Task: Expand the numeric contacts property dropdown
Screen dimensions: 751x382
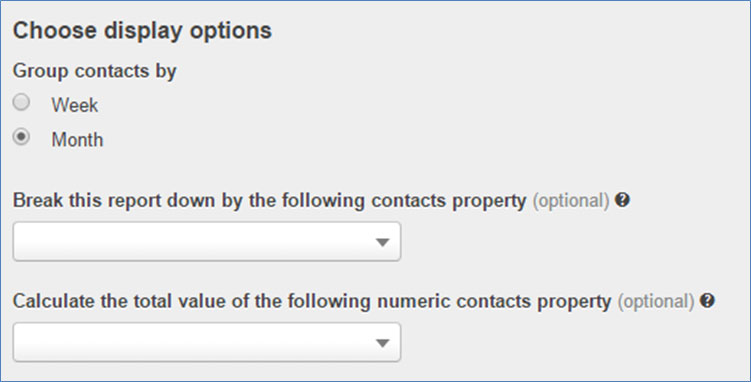Action: [x=206, y=342]
